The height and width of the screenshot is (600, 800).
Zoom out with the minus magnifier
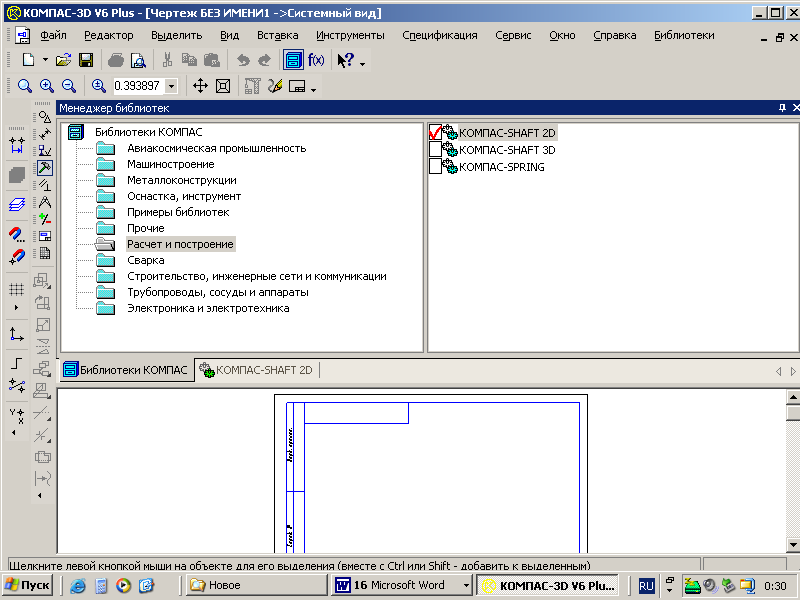coord(68,86)
